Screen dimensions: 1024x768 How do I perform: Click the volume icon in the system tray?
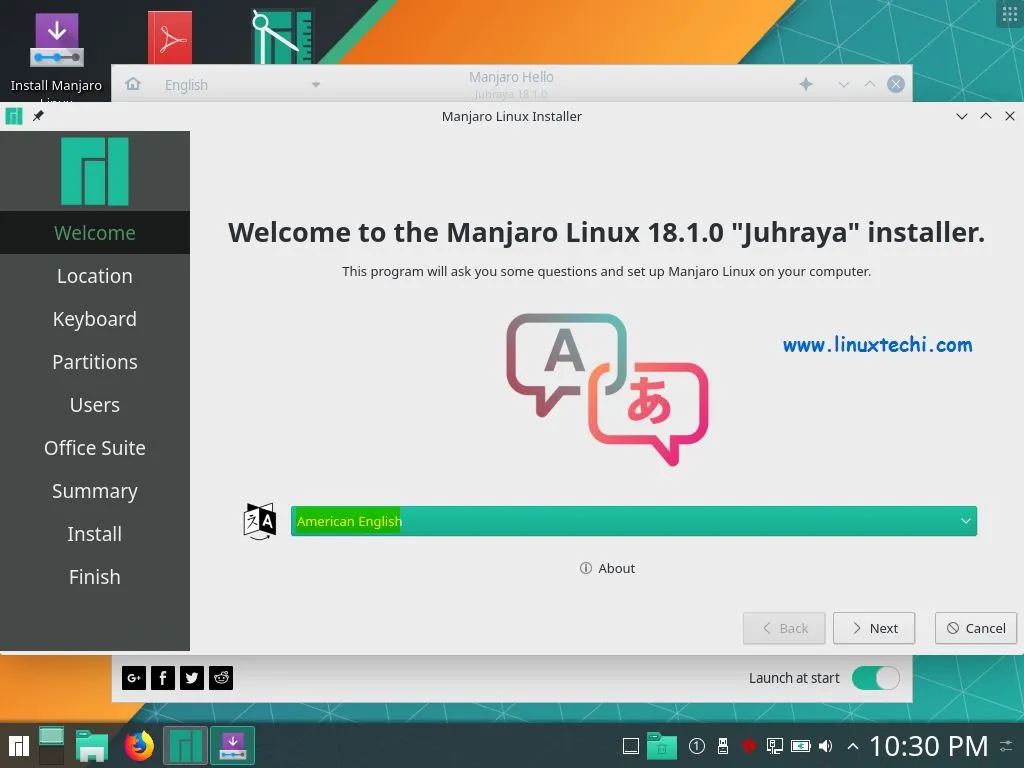click(824, 745)
